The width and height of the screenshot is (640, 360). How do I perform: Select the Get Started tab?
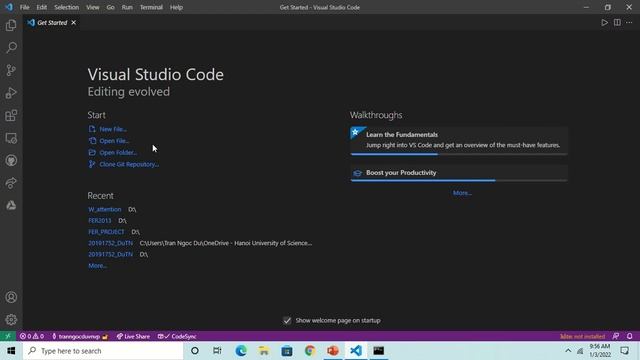pos(51,22)
